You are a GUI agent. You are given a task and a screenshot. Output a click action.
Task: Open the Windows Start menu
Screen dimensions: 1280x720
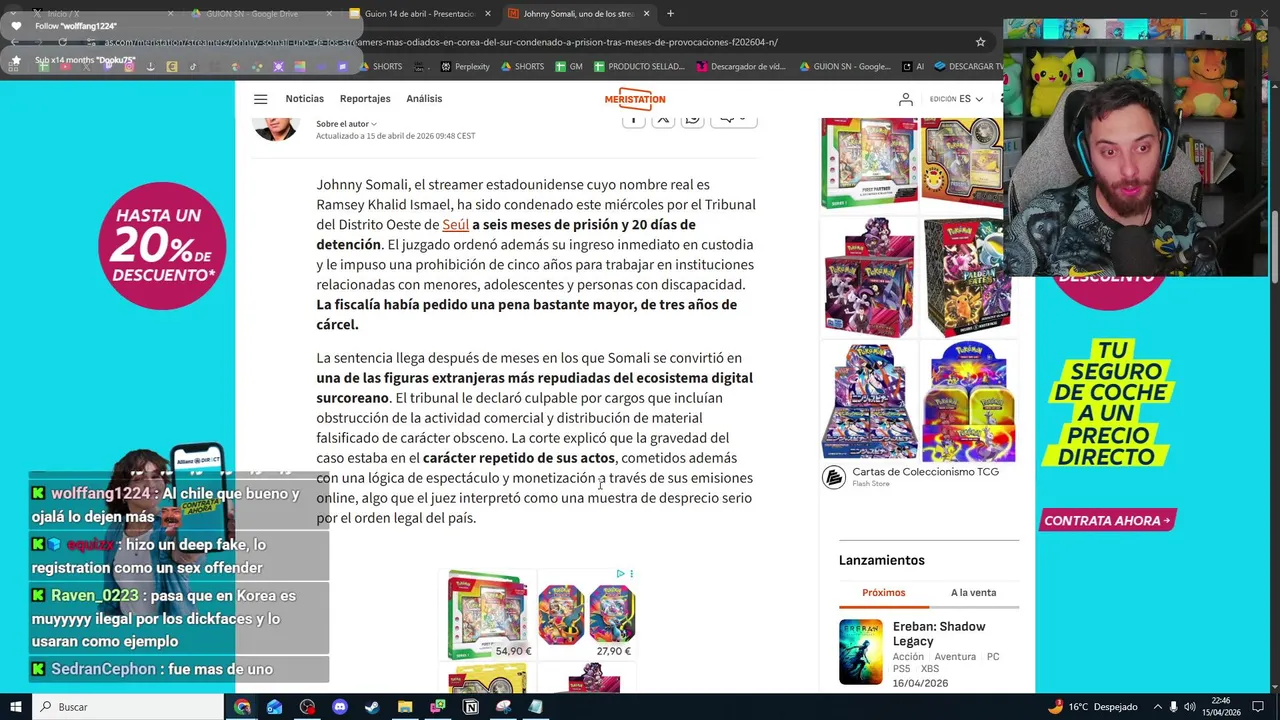(15, 707)
